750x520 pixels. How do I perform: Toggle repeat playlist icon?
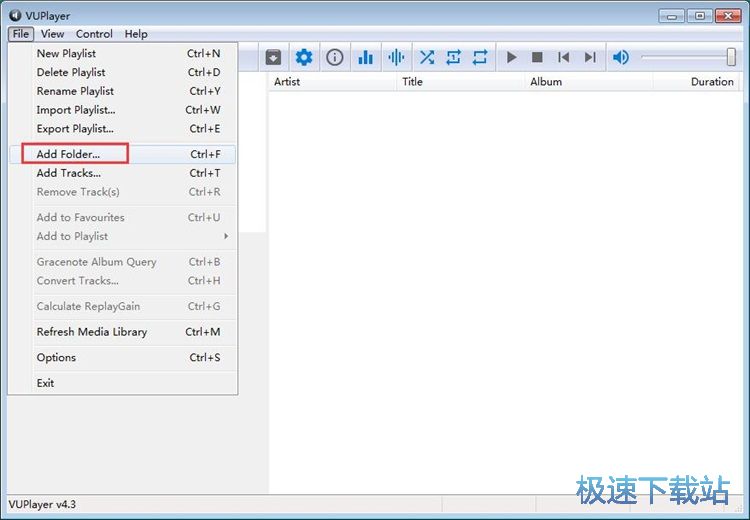click(x=480, y=57)
